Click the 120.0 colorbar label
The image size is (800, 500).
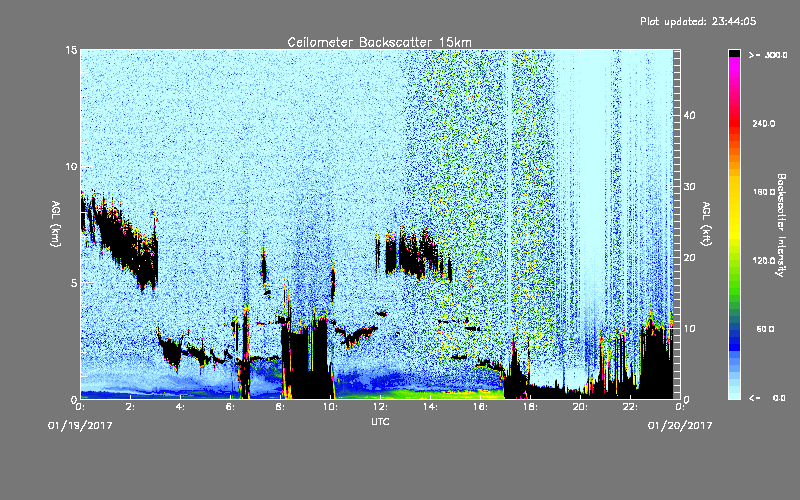coord(764,260)
